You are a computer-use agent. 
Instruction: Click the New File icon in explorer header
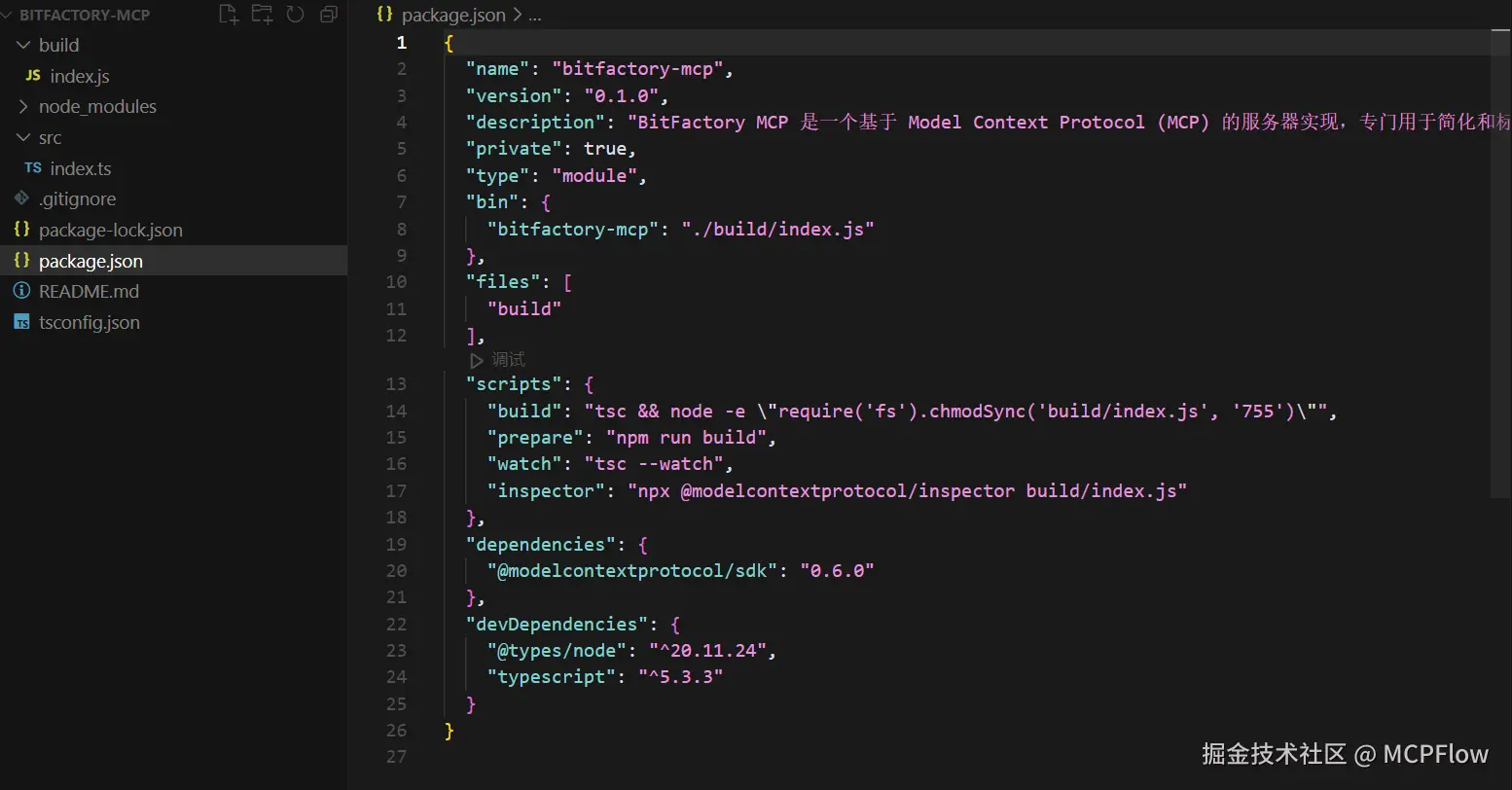click(229, 14)
